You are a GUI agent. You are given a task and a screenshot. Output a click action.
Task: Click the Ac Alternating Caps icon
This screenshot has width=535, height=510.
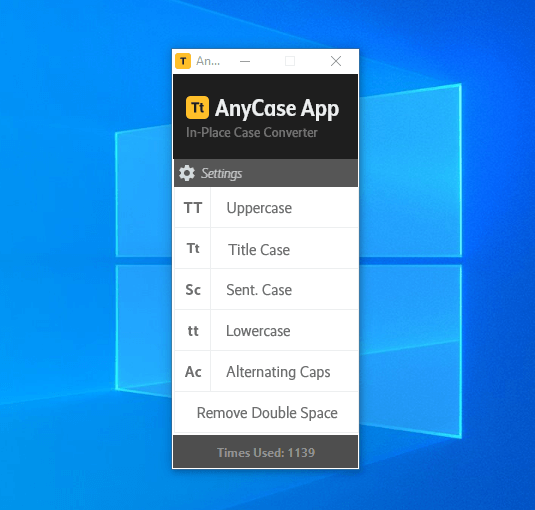click(193, 371)
